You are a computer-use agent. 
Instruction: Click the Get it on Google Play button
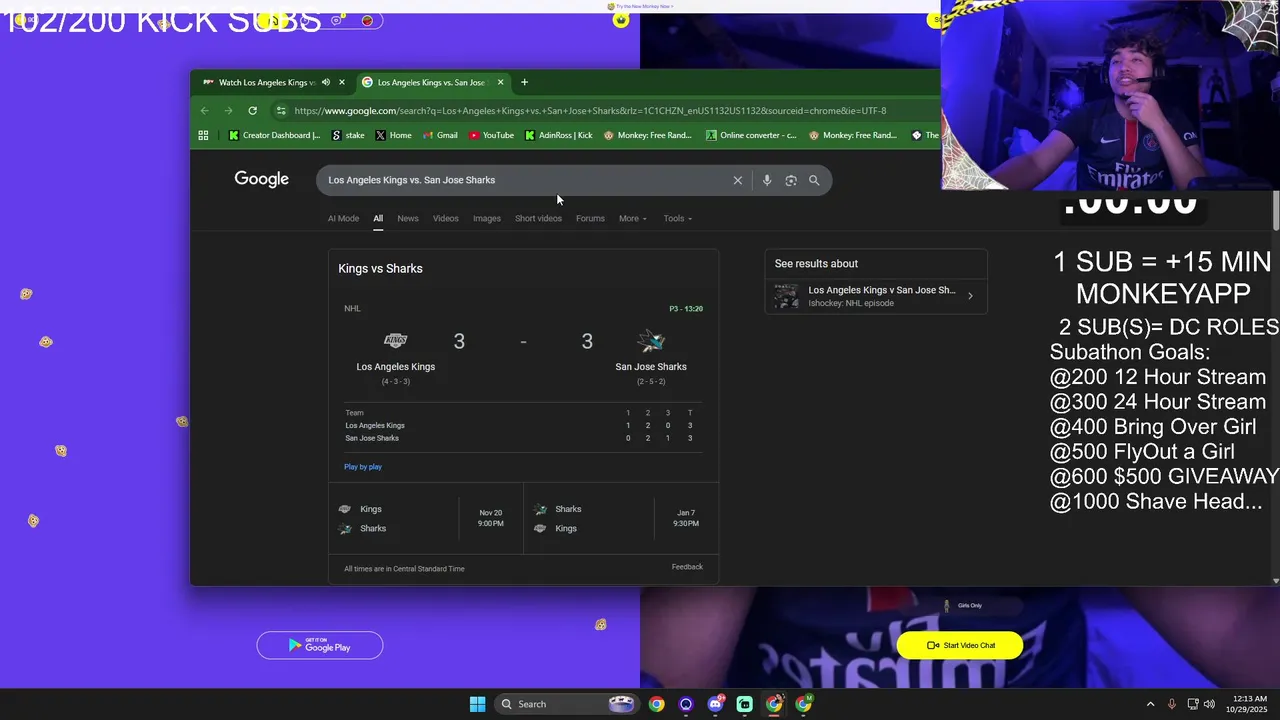pyautogui.click(x=320, y=645)
